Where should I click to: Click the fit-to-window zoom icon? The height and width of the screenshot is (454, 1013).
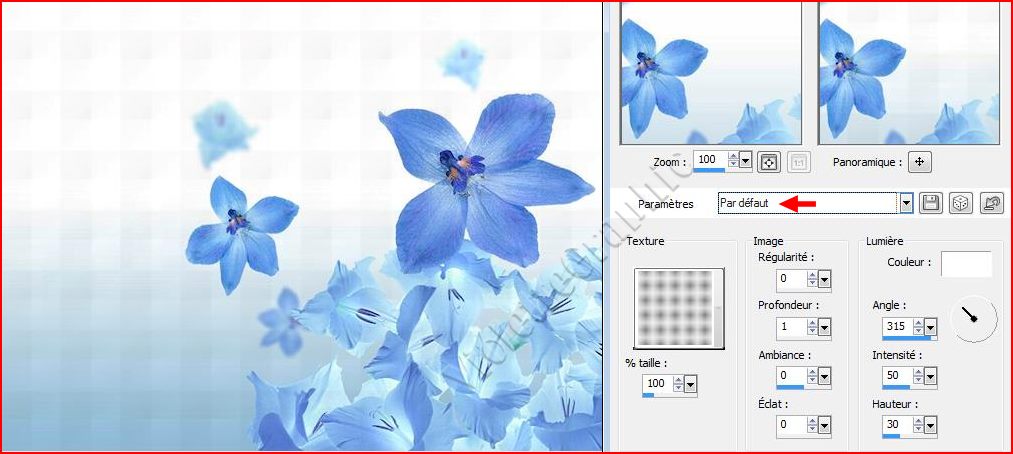coord(769,162)
